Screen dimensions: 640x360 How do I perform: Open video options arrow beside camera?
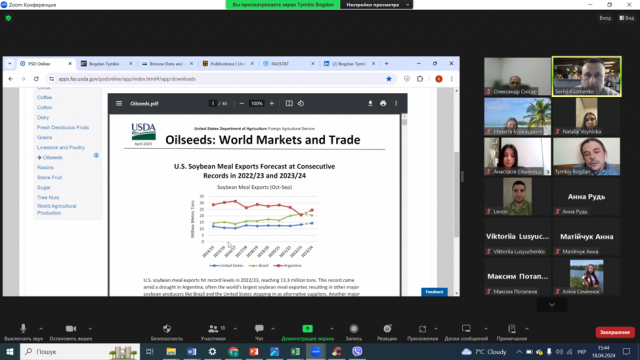[x=90, y=329]
